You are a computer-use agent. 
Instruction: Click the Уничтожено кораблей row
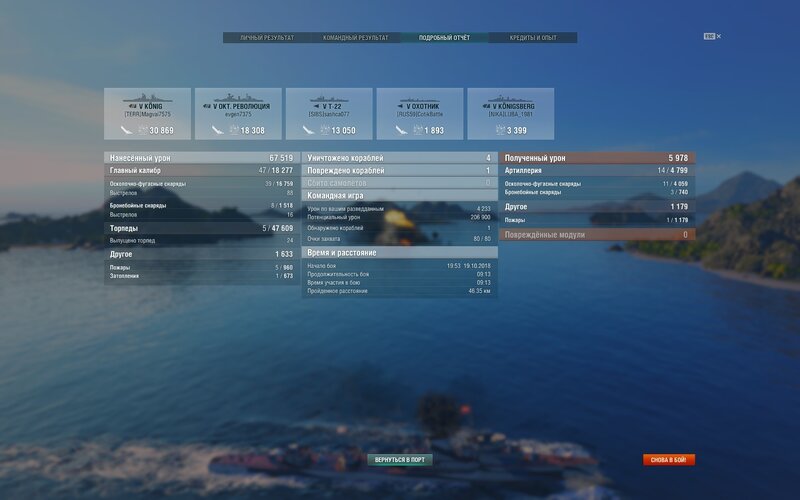point(399,158)
